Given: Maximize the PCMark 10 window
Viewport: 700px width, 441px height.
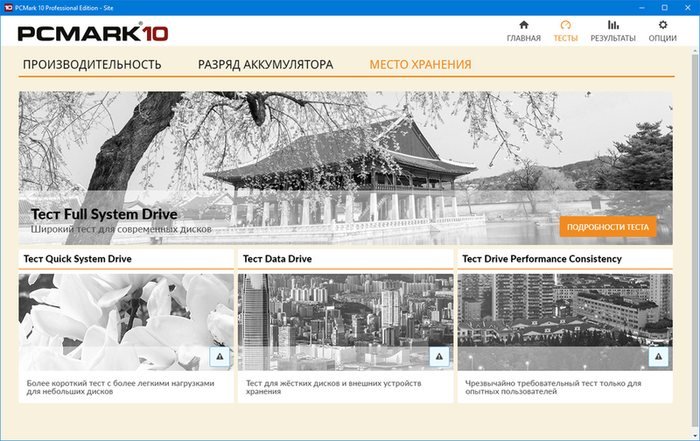Looking at the screenshot, I should 665,8.
